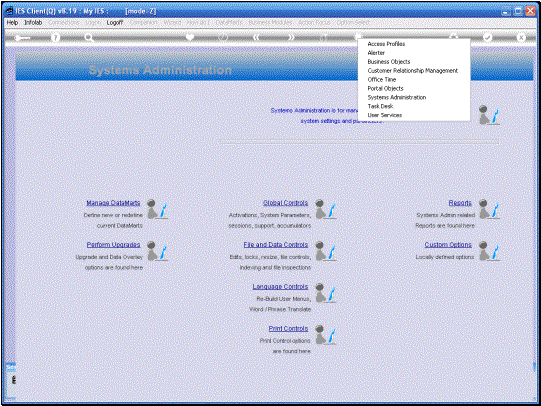Open the Infolab menu
The image size is (541, 406).
coord(33,22)
